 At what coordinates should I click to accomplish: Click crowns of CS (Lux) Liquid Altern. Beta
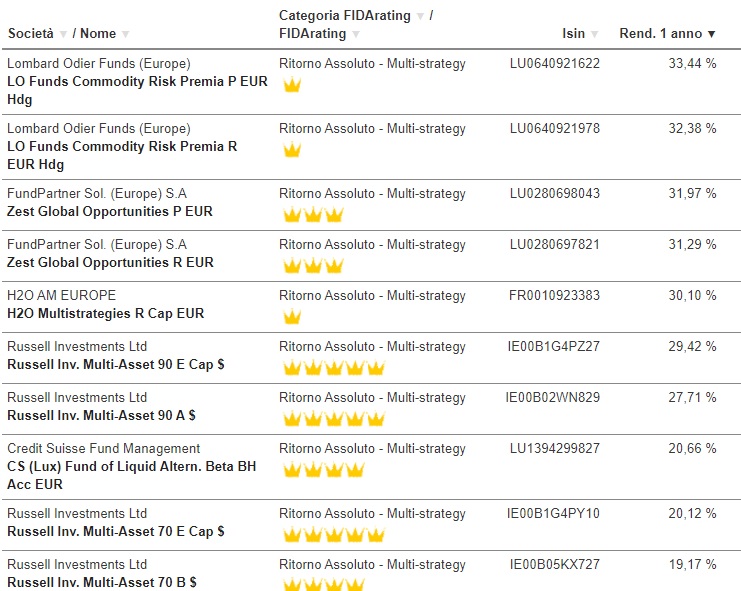[324, 470]
